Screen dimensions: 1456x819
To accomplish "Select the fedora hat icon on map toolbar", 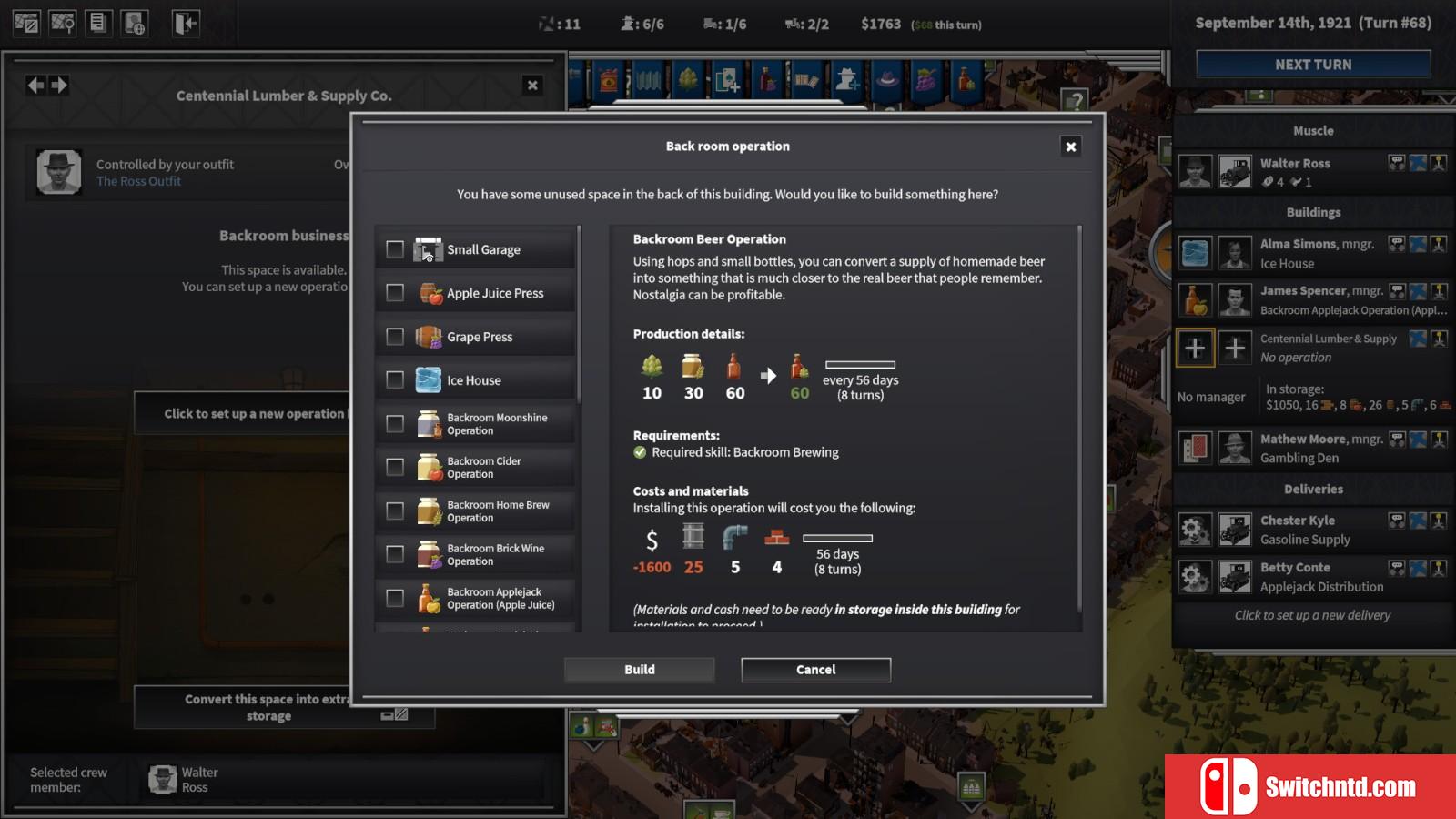I will click(x=887, y=81).
